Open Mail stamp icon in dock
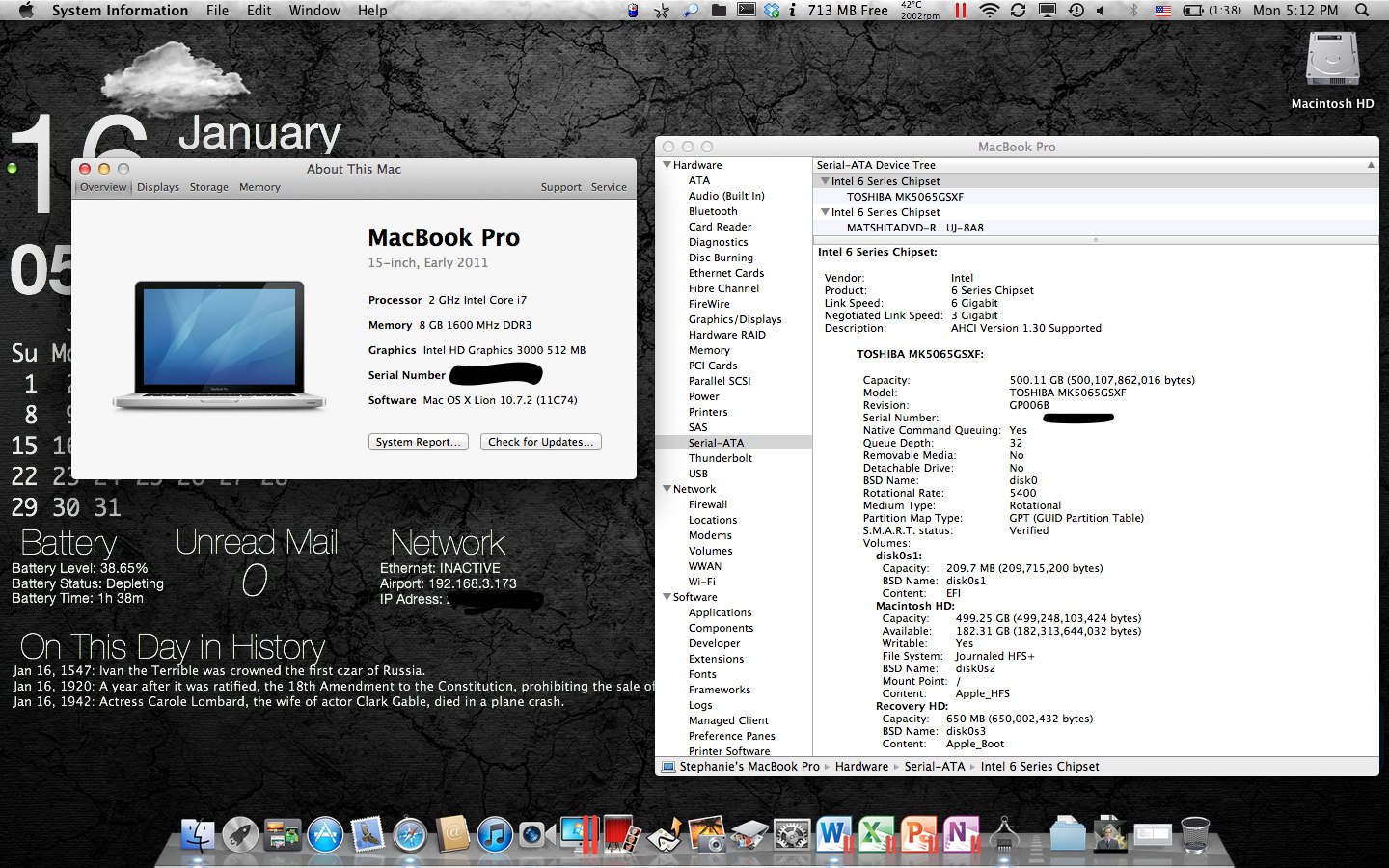 [368, 833]
